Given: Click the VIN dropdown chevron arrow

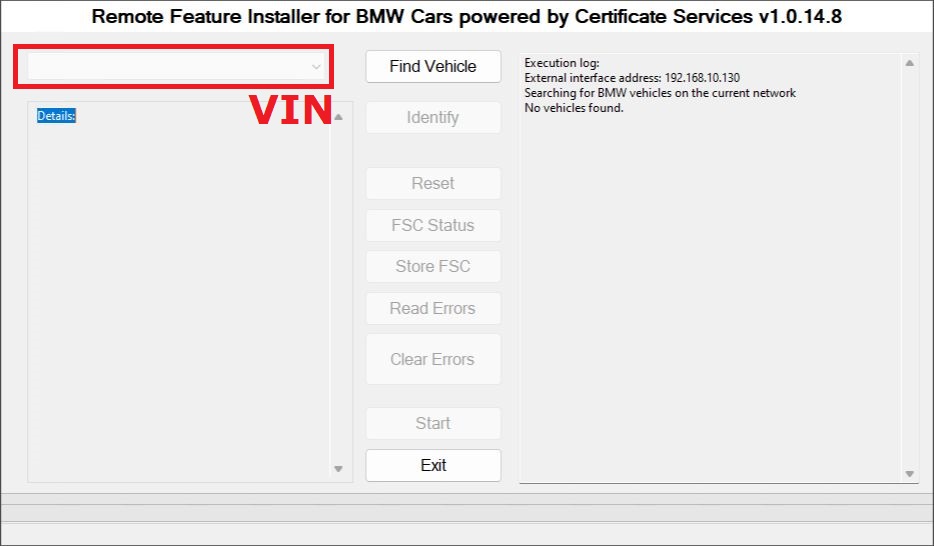Looking at the screenshot, I should (x=316, y=67).
